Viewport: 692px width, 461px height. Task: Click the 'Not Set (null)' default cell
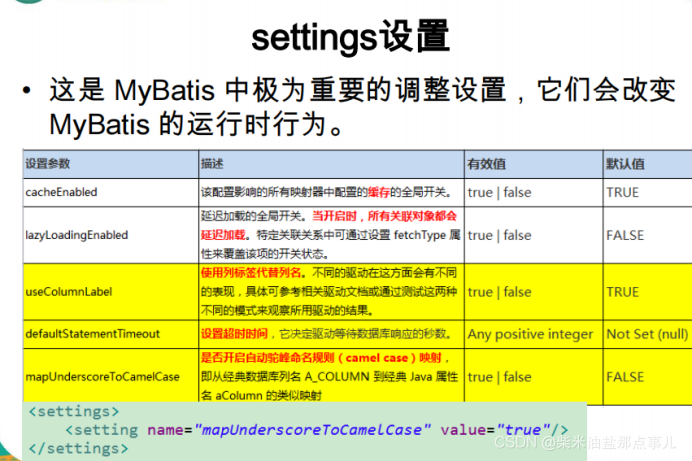pyautogui.click(x=647, y=334)
